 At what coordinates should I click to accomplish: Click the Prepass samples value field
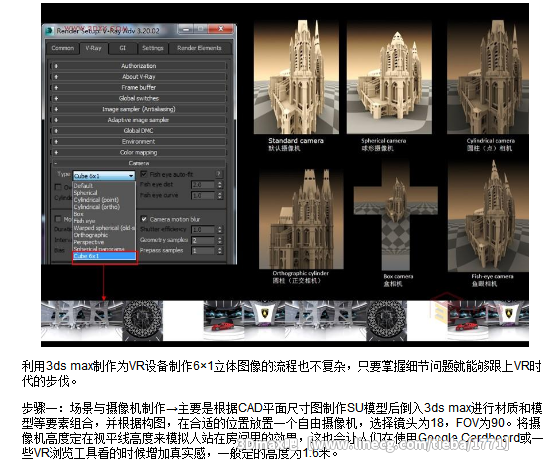tap(203, 251)
